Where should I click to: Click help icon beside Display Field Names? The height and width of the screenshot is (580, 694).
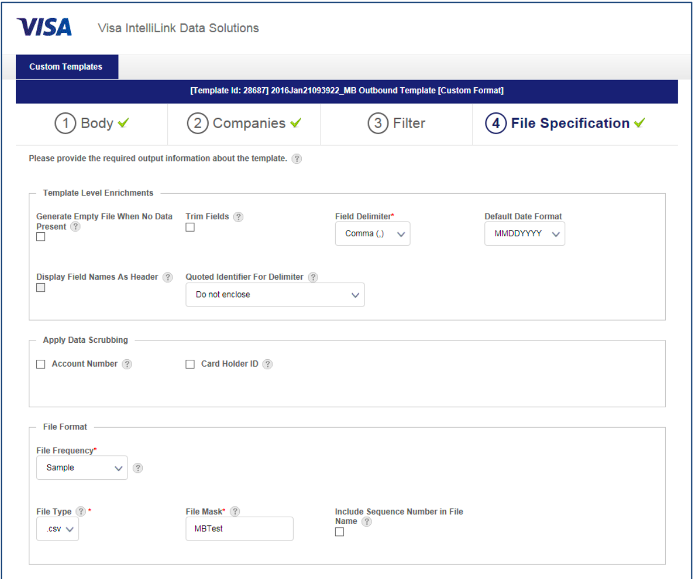click(x=166, y=277)
